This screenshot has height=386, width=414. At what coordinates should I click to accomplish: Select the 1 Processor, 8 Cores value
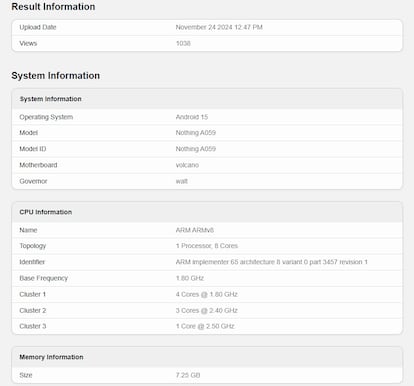pyautogui.click(x=207, y=246)
